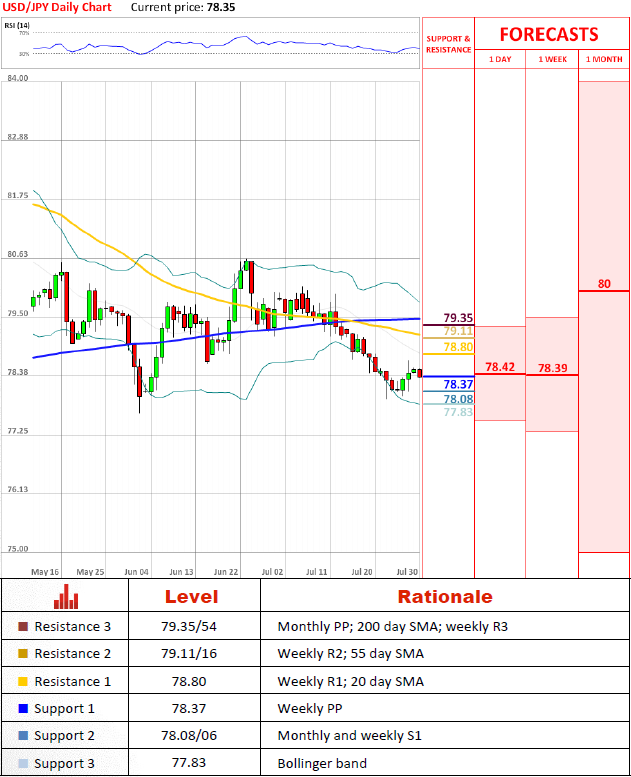This screenshot has height=777, width=631.
Task: Click the RSI (14) indicator label
Action: point(17,25)
